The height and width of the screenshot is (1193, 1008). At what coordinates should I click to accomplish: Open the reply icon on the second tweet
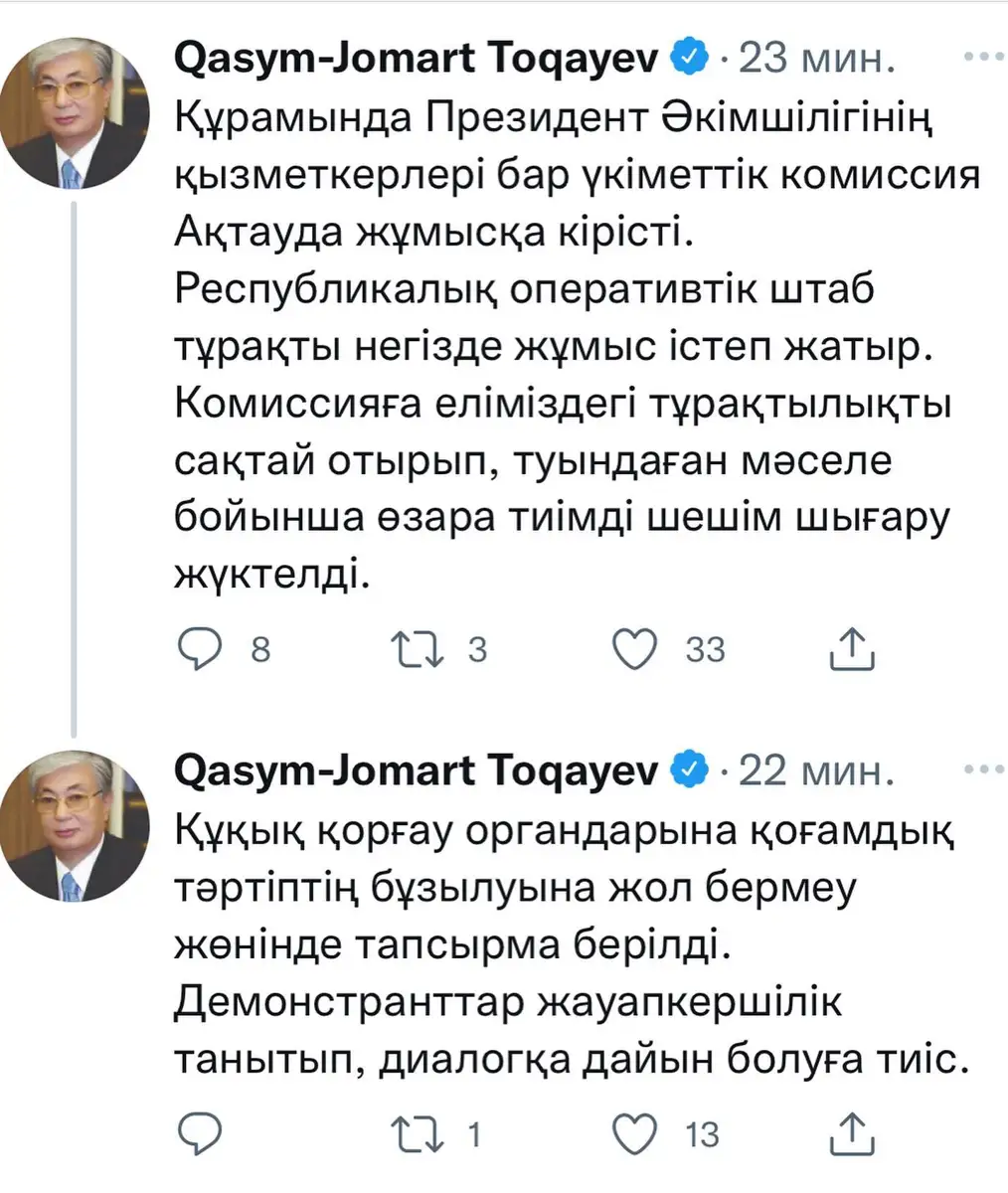200,1133
